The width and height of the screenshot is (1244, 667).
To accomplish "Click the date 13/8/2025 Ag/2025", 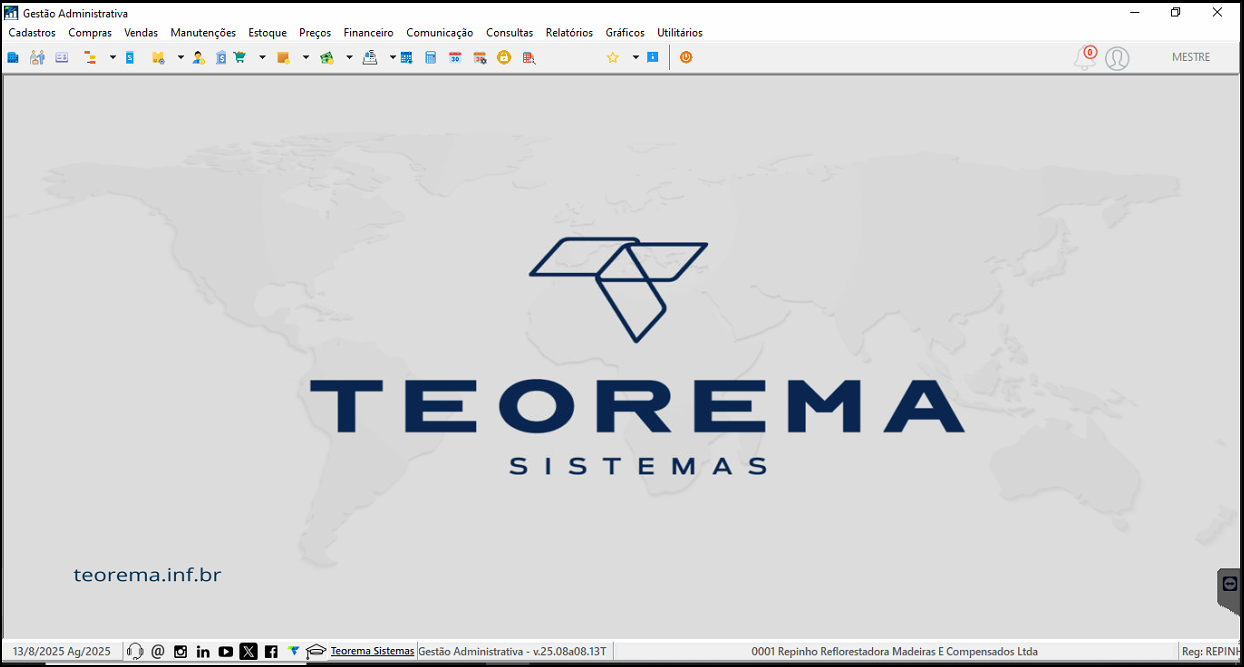I will pos(62,651).
